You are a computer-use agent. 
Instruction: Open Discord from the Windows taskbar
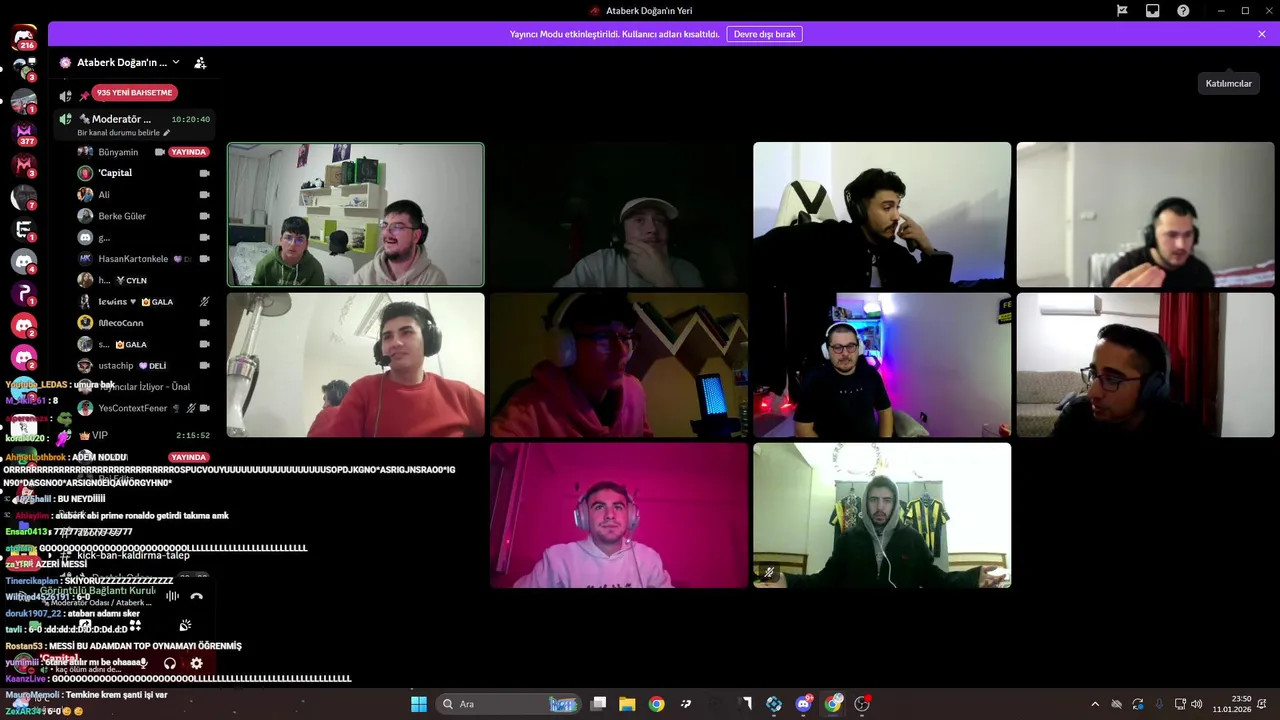point(803,704)
